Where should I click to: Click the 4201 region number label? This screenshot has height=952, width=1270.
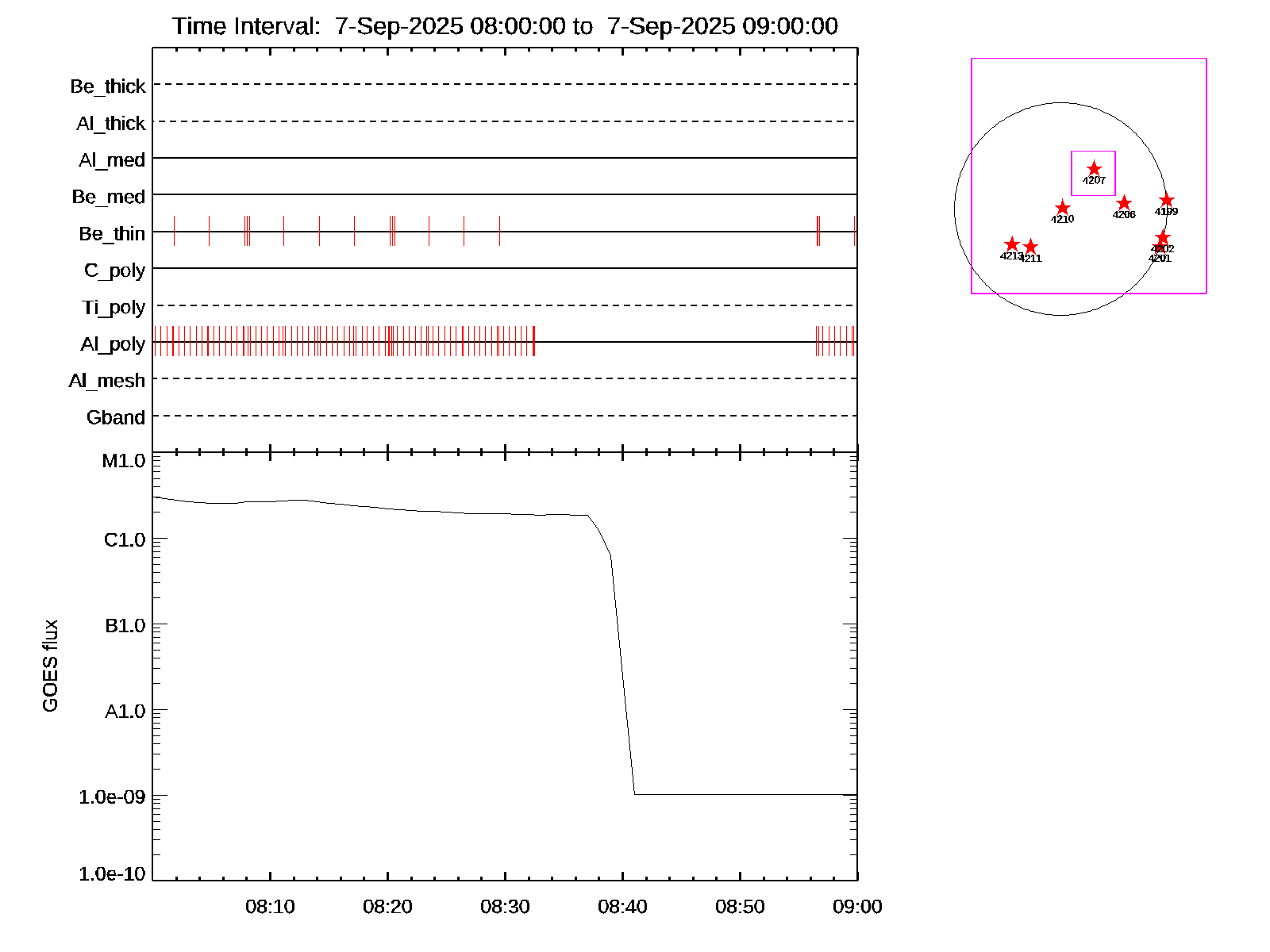tap(1160, 259)
